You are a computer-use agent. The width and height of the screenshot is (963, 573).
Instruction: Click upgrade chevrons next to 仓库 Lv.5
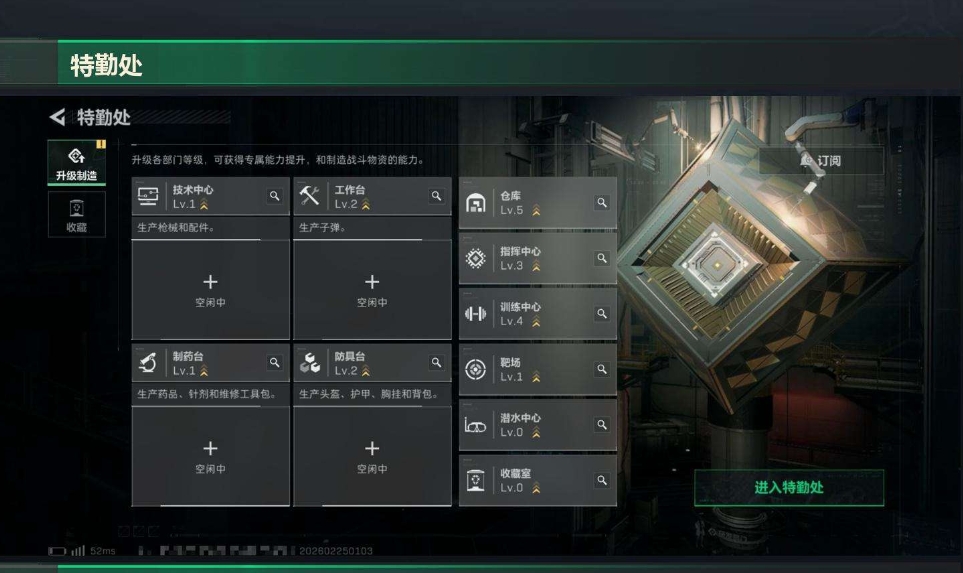coord(536,211)
